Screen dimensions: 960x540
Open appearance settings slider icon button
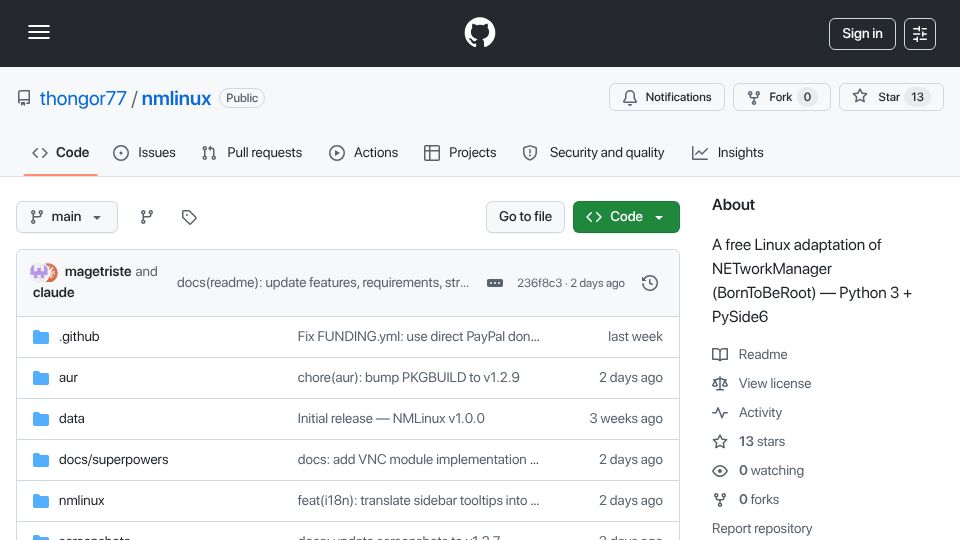coord(920,34)
